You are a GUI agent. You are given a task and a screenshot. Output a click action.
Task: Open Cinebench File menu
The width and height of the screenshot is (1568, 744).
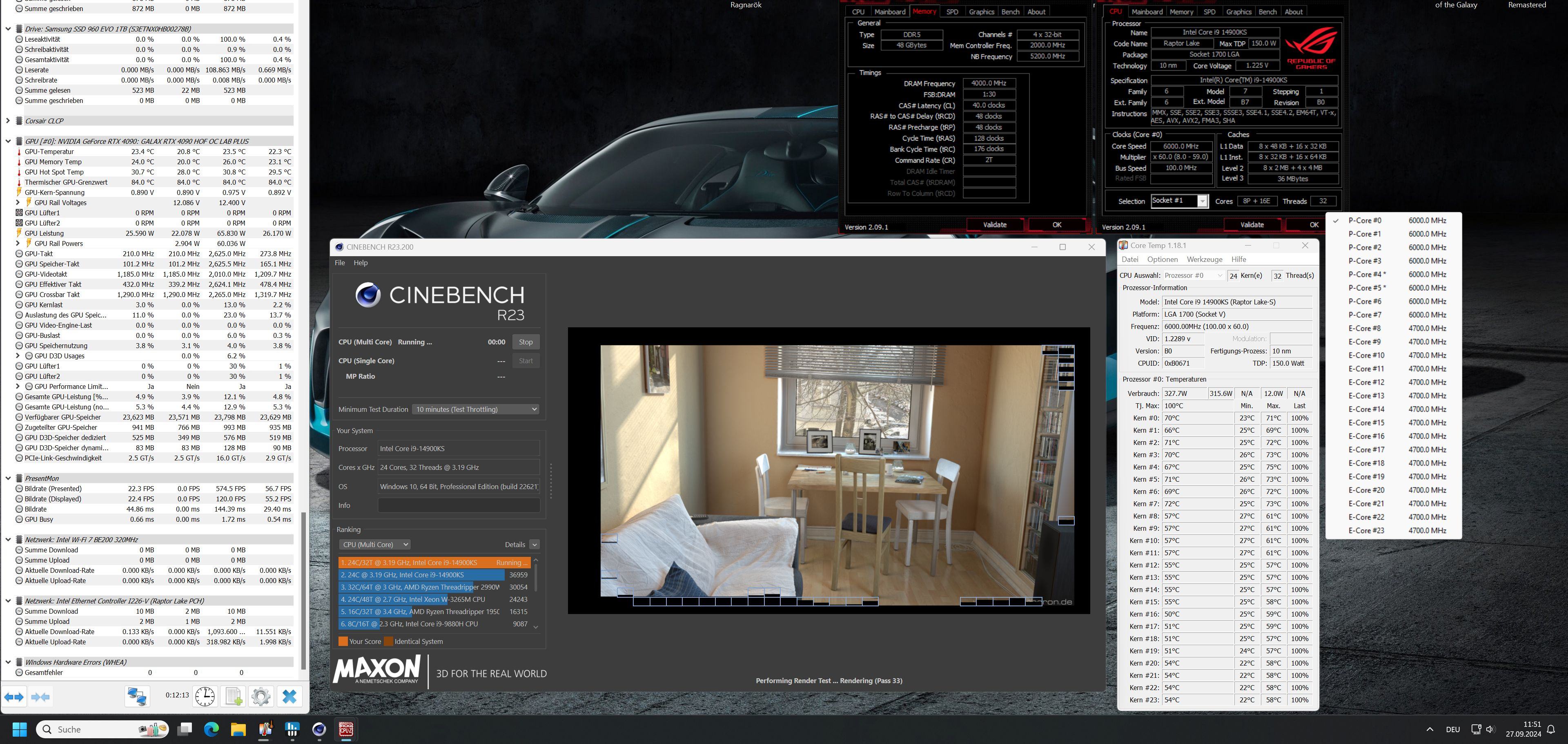(340, 263)
